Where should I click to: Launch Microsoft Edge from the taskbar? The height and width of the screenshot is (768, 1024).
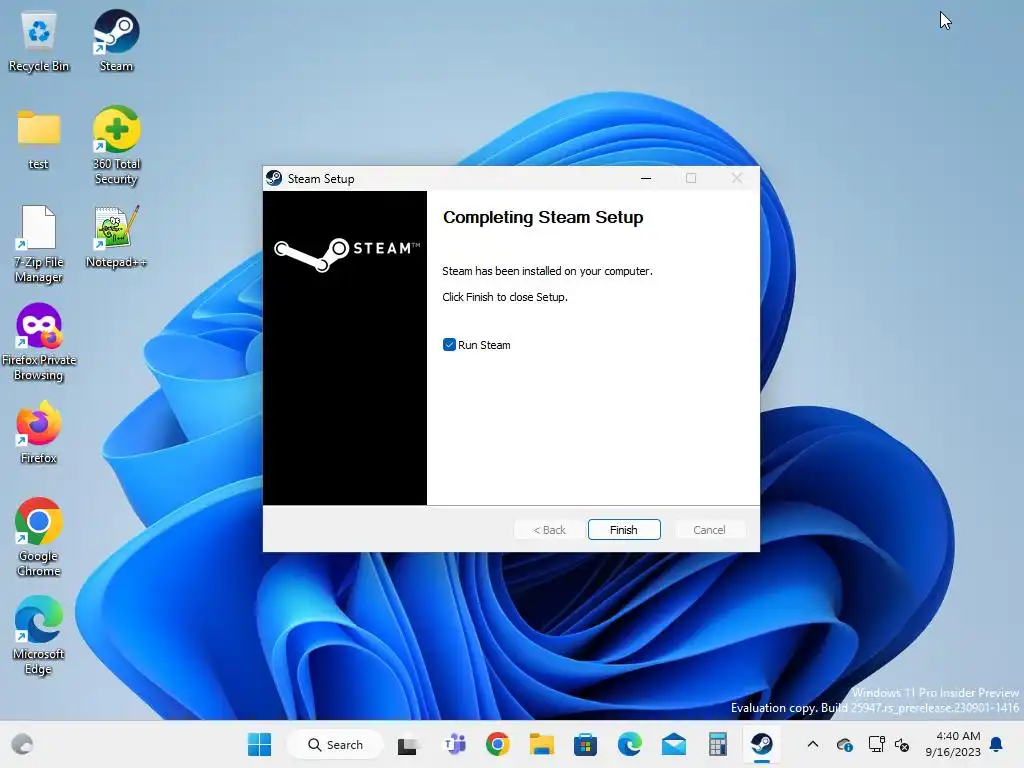tap(630, 744)
